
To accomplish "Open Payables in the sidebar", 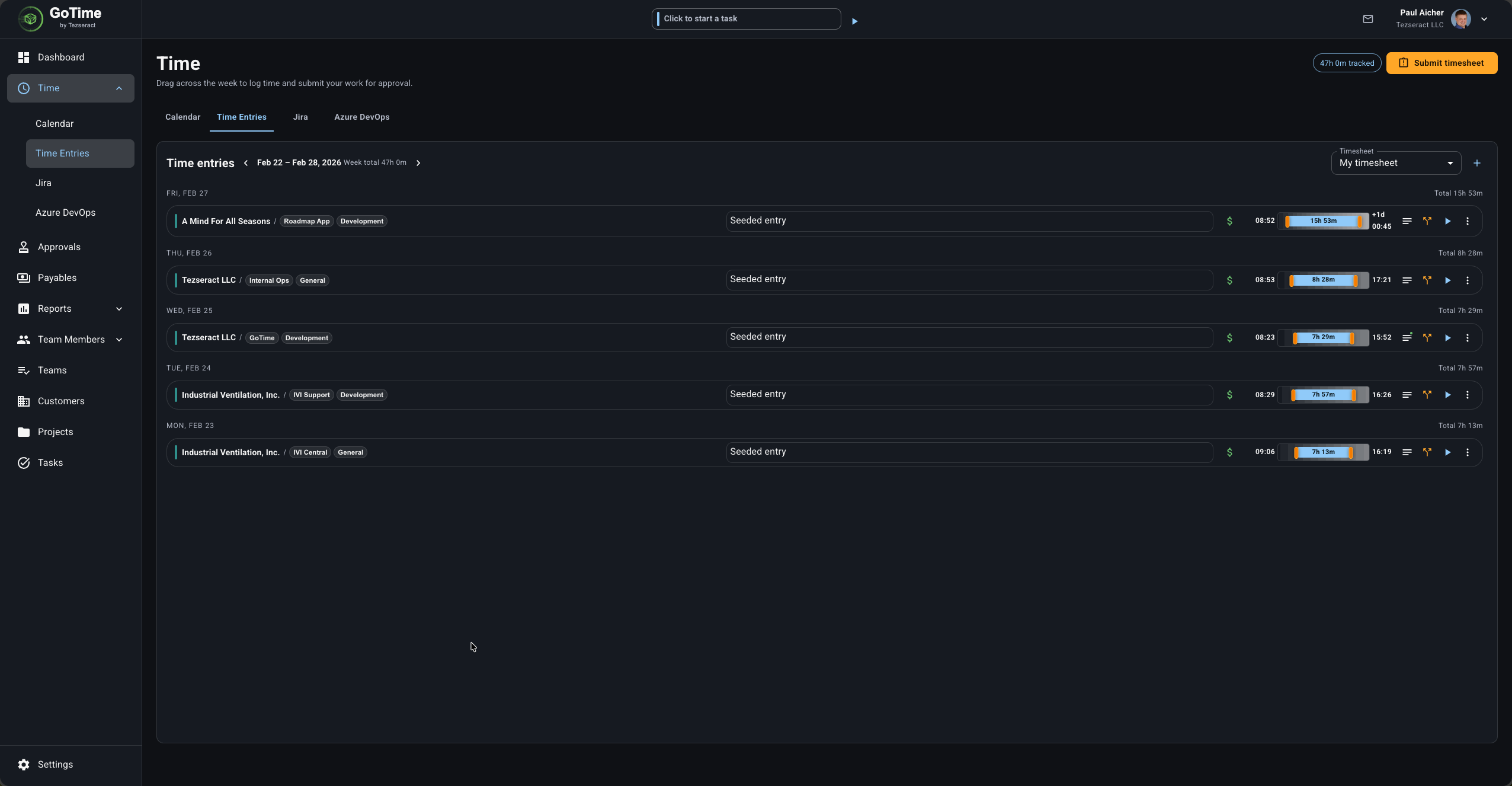I will click(71, 277).
